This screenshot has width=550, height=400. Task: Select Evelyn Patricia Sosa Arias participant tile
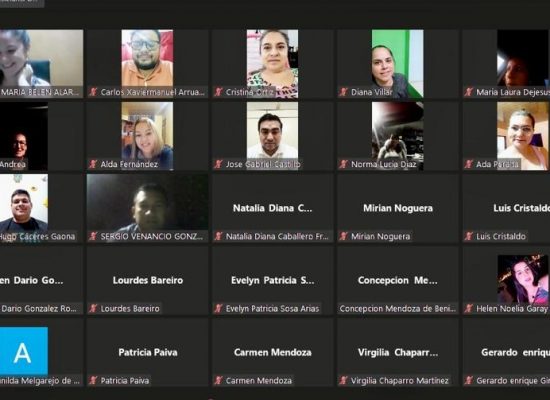coord(273,280)
